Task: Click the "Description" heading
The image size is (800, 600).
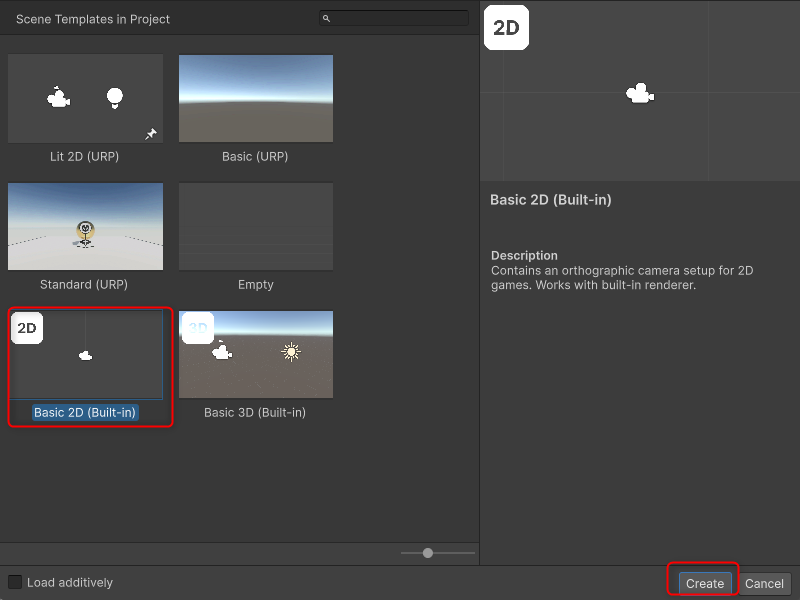Action: point(524,256)
